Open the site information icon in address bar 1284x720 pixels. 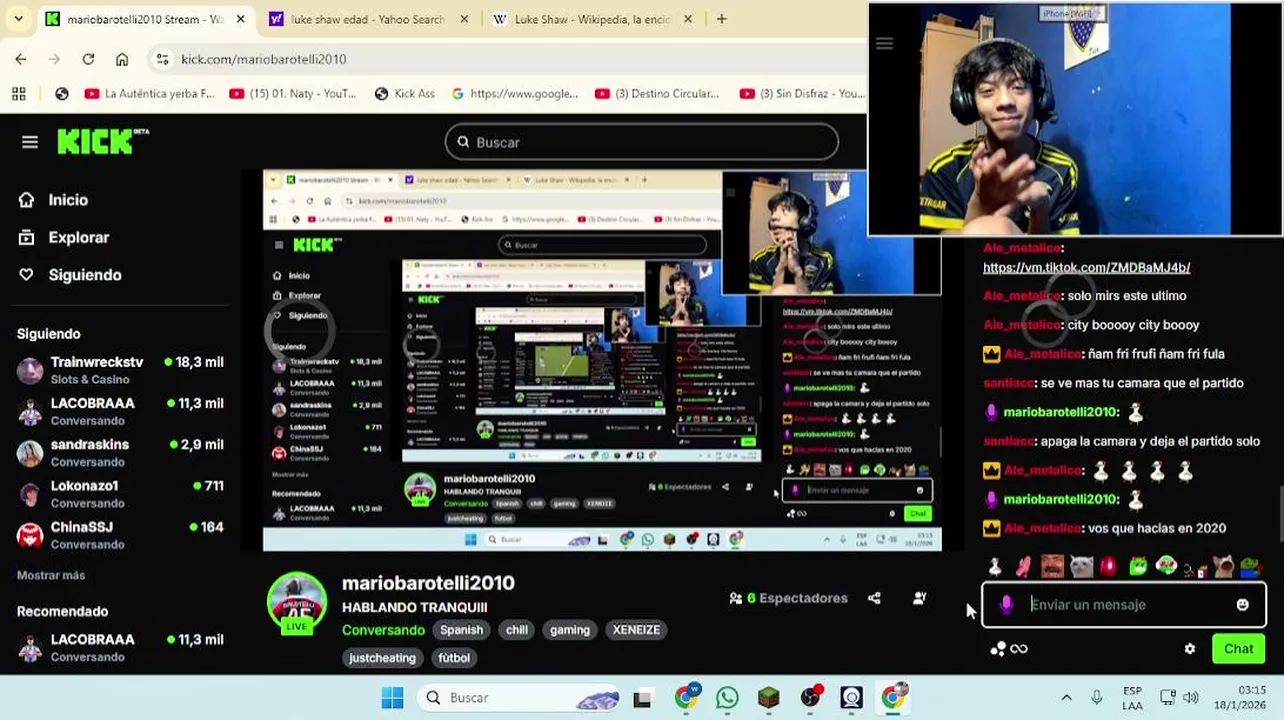163,59
